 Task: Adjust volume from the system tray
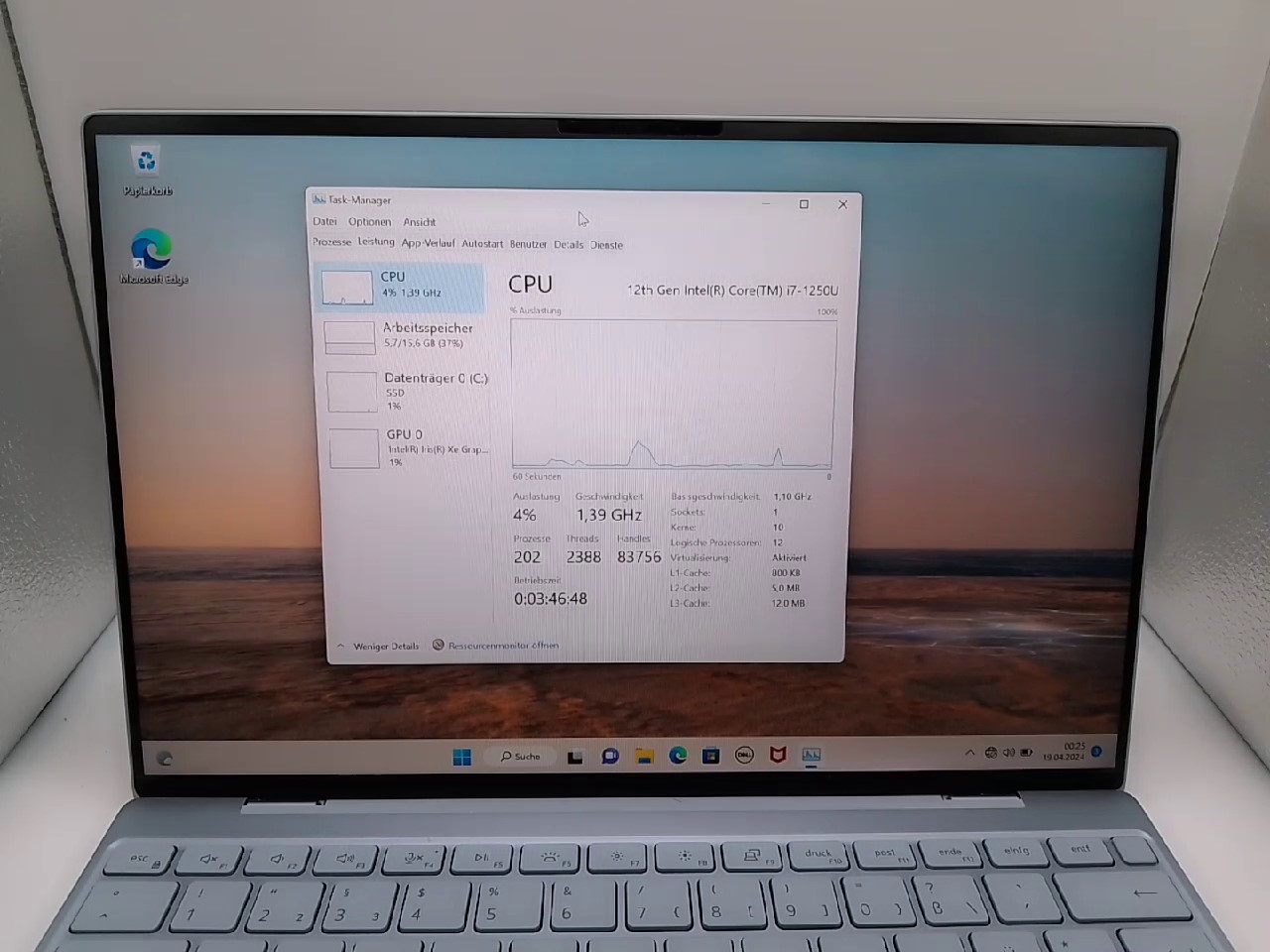tap(1009, 753)
